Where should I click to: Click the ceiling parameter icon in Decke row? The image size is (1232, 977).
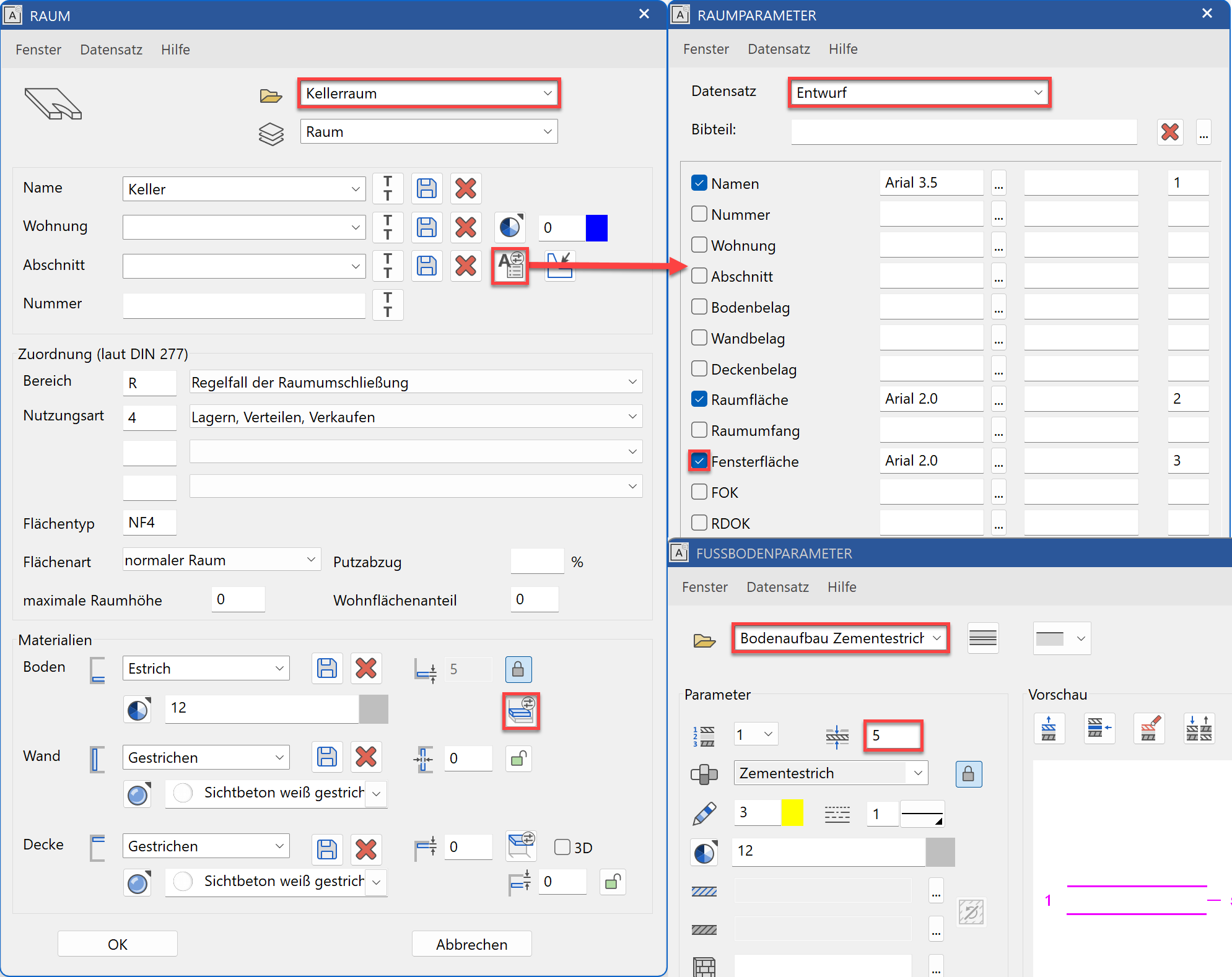pos(520,846)
